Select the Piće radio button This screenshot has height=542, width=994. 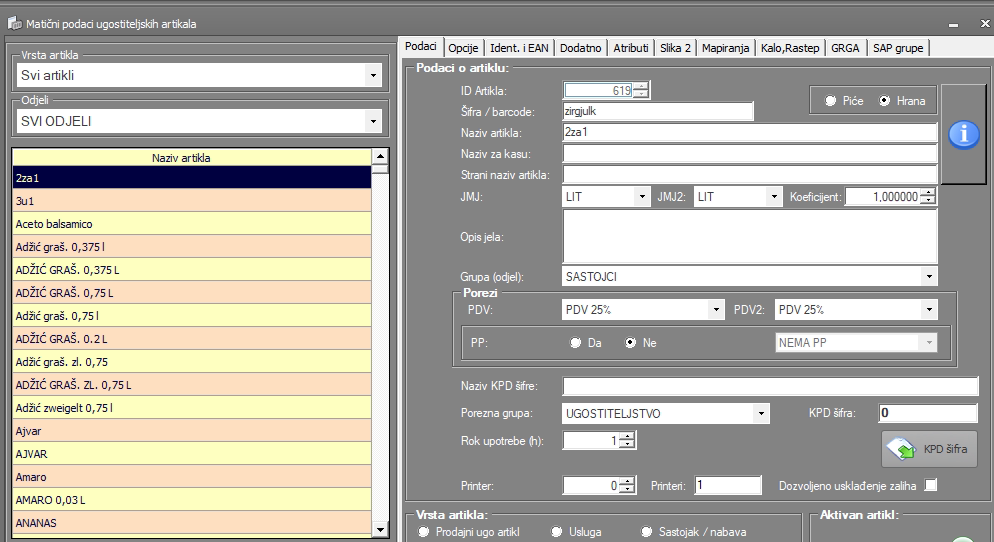click(830, 101)
